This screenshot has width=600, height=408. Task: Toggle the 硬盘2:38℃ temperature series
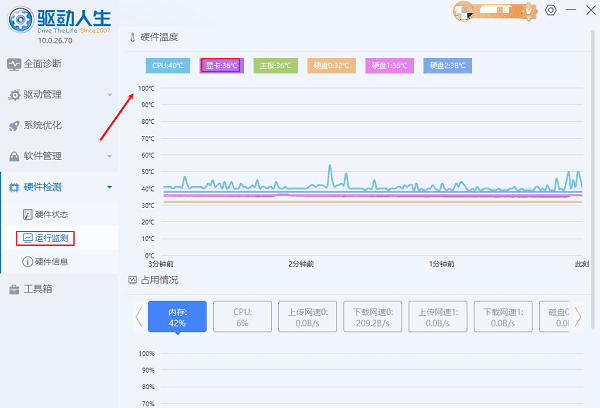[x=447, y=65]
